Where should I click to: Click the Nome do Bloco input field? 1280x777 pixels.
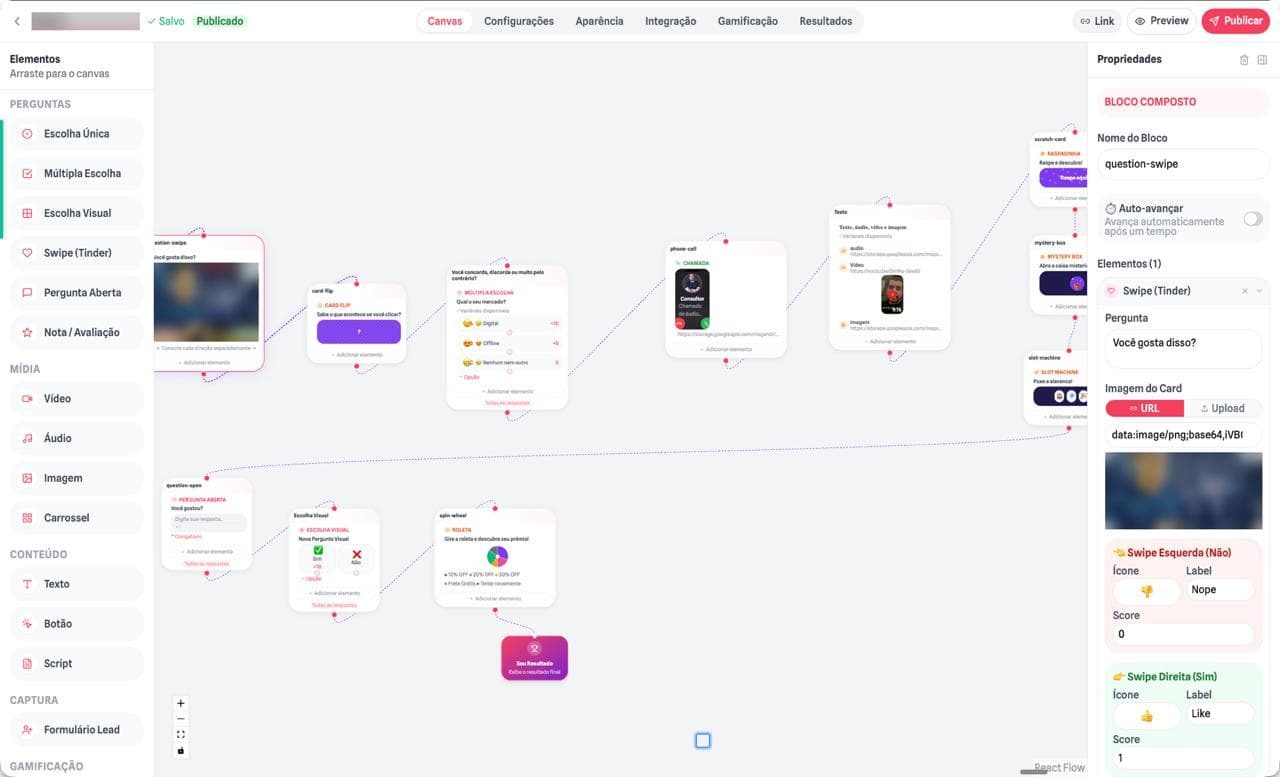tap(1183, 163)
